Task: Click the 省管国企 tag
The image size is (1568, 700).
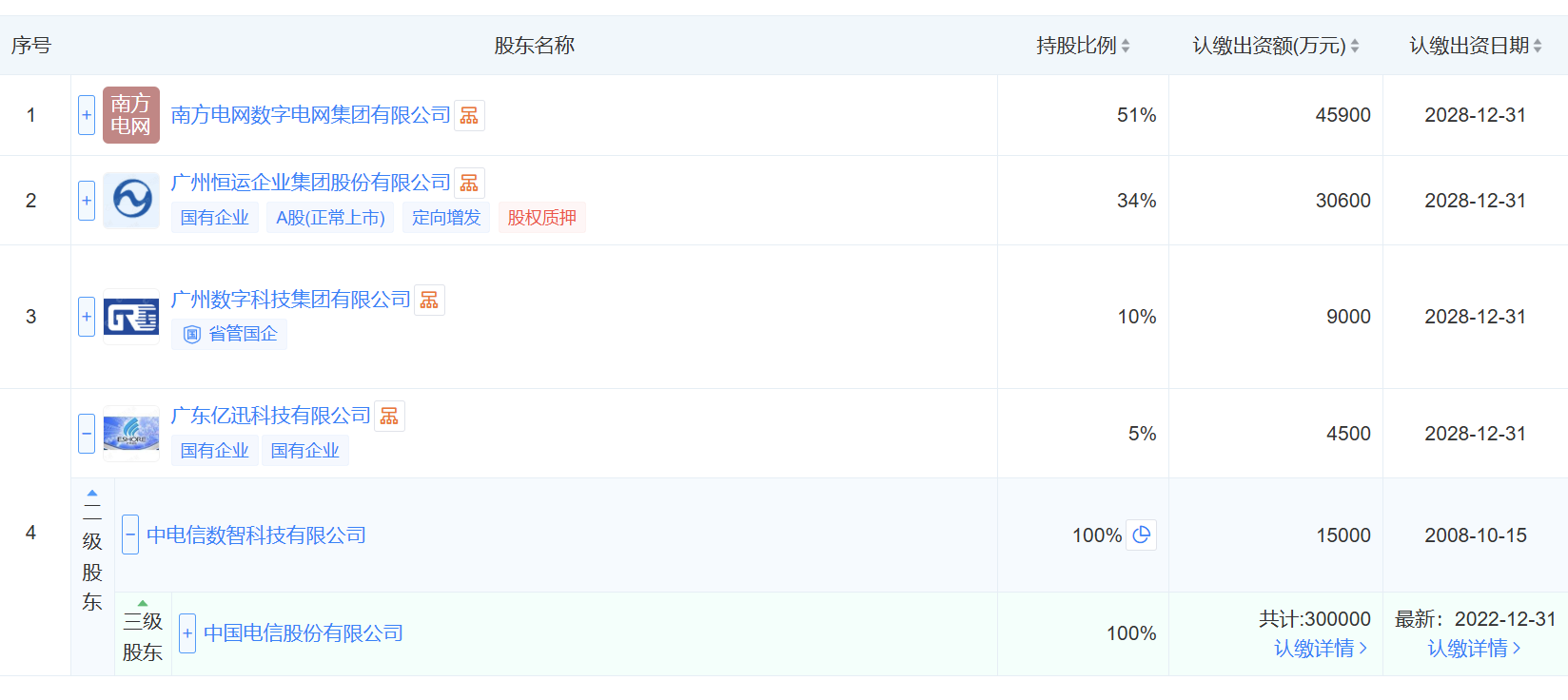Action: [229, 334]
